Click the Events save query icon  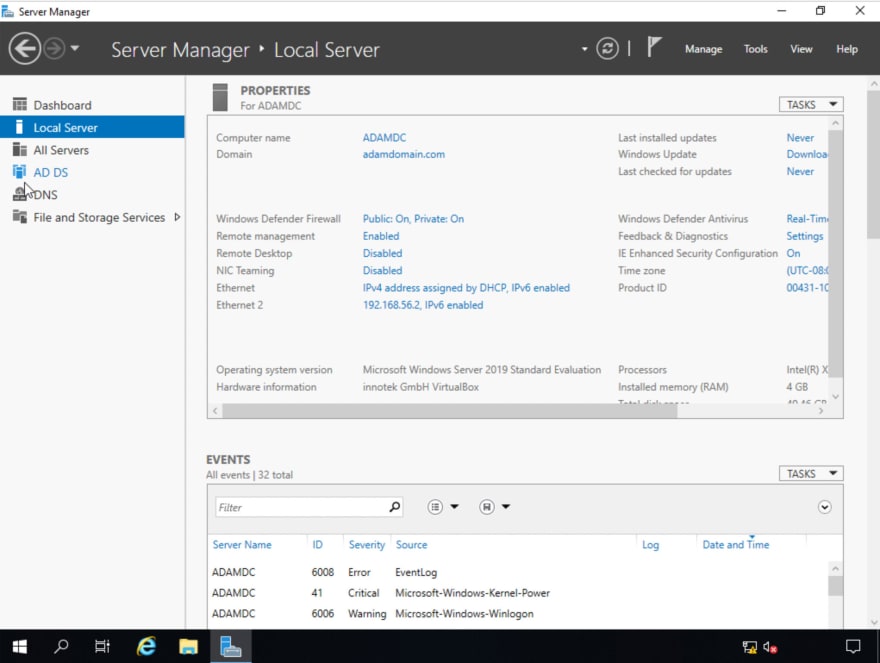[487, 507]
